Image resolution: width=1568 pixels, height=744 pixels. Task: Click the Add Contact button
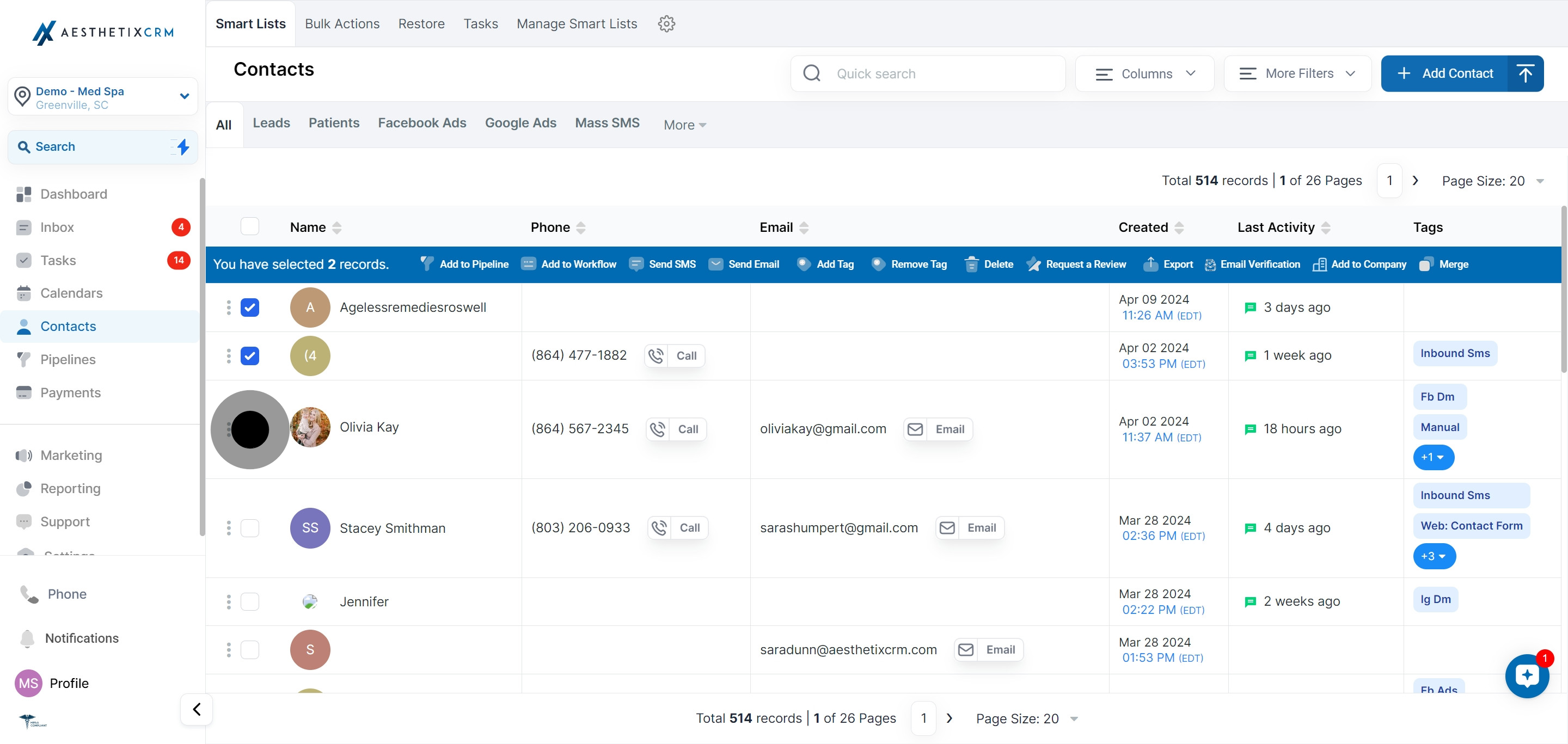1445,73
